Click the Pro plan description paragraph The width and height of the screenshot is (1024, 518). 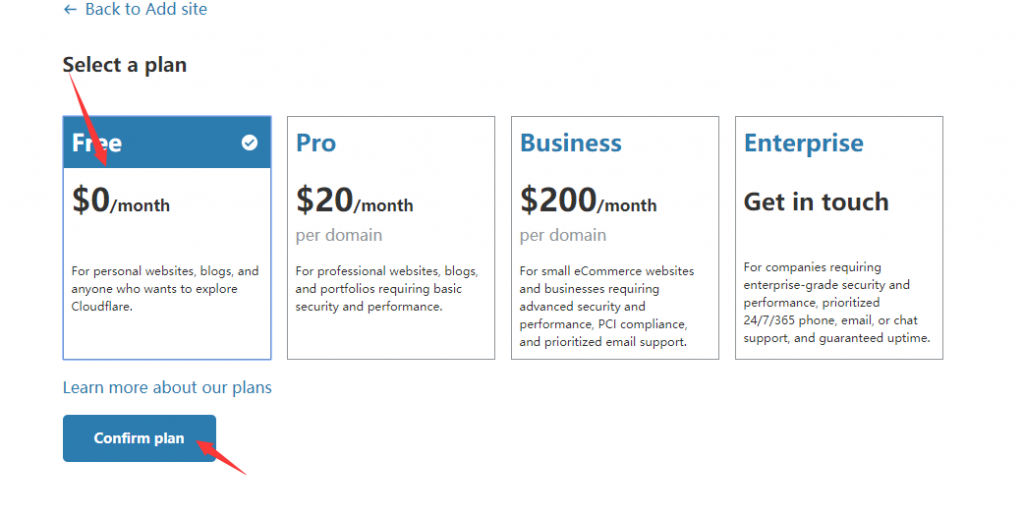[x=387, y=289]
